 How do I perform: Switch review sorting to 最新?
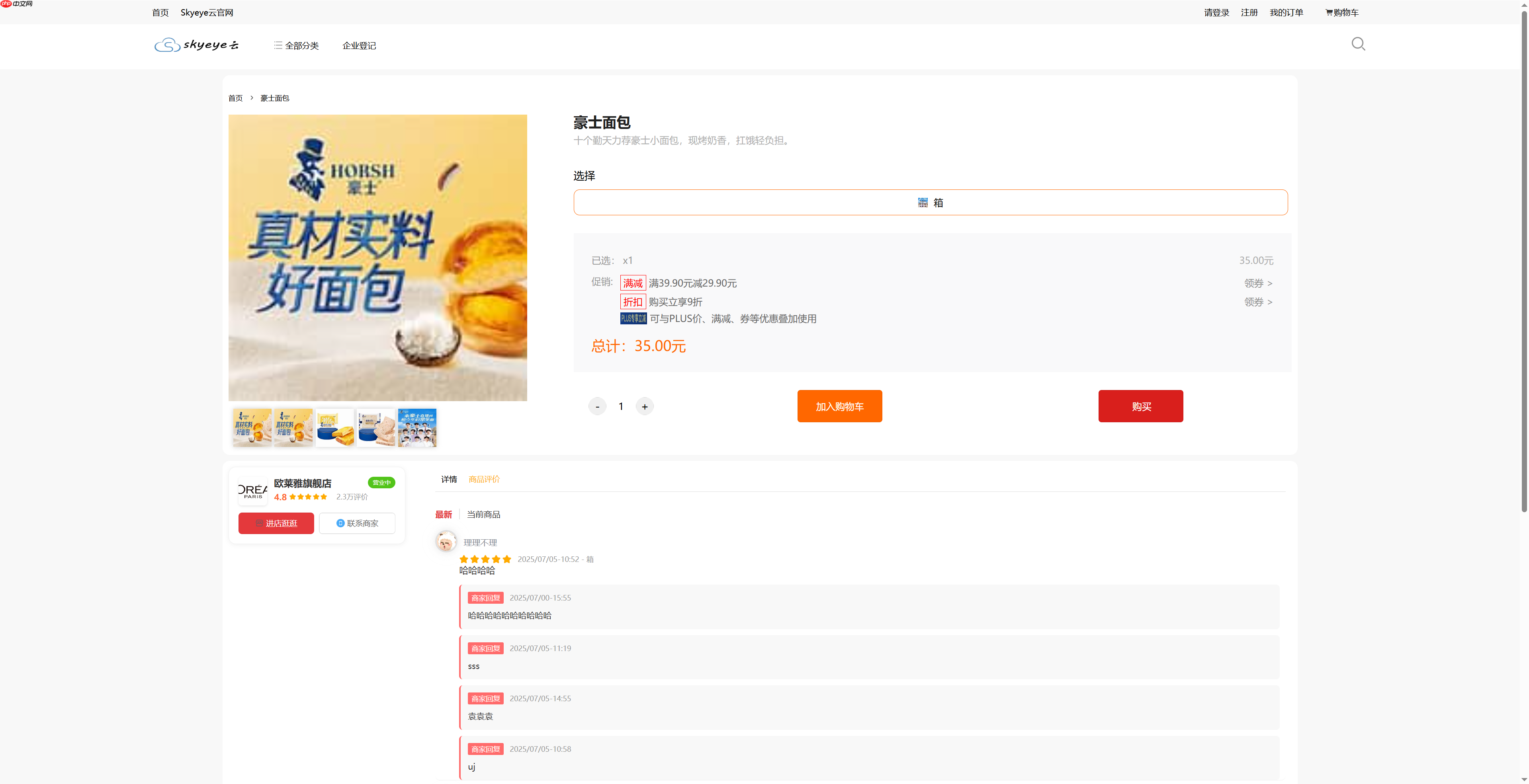click(x=444, y=514)
